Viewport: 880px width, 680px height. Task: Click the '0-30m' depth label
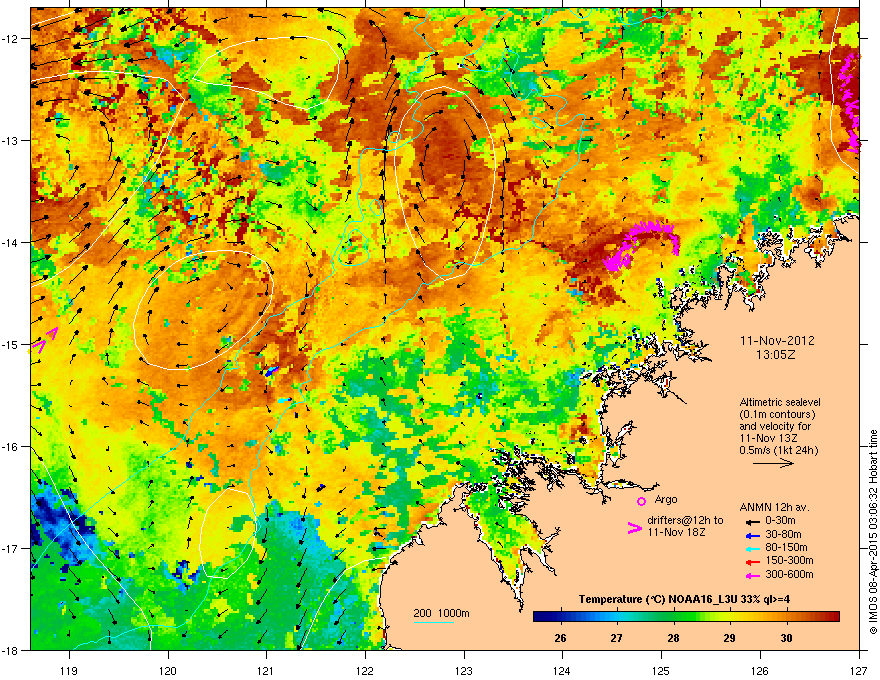click(x=780, y=521)
